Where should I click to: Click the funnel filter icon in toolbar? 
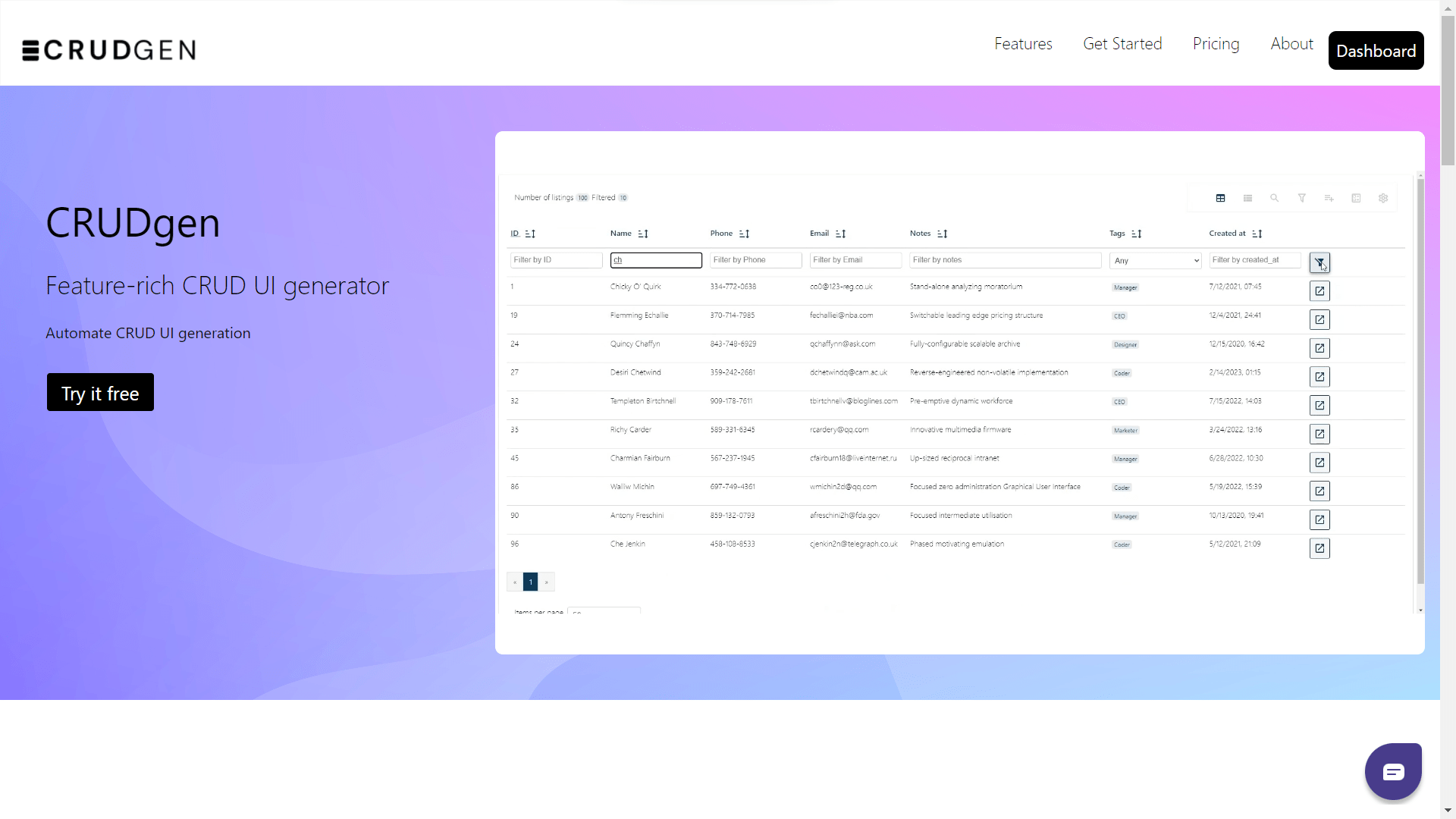1302,198
